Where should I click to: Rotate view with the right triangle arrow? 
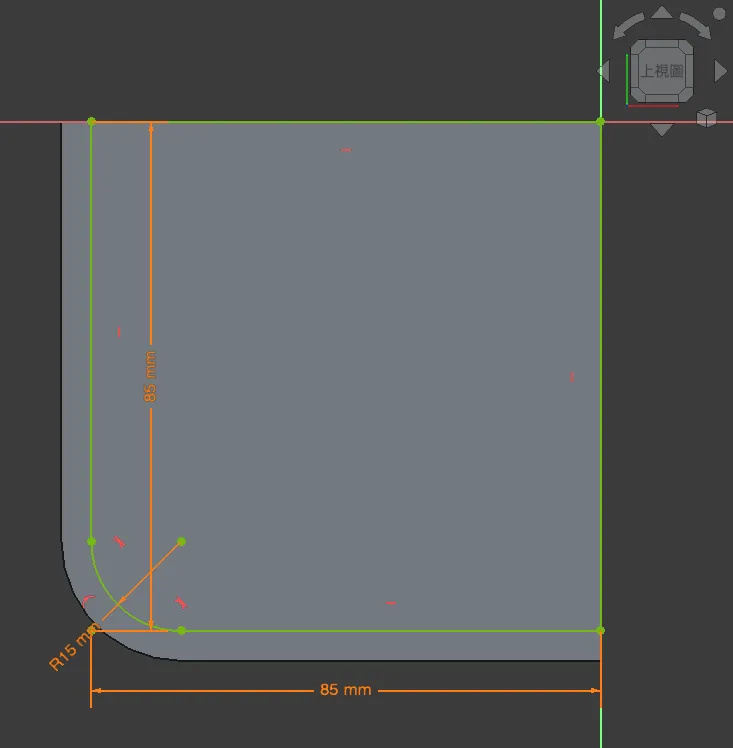pyautogui.click(x=721, y=71)
